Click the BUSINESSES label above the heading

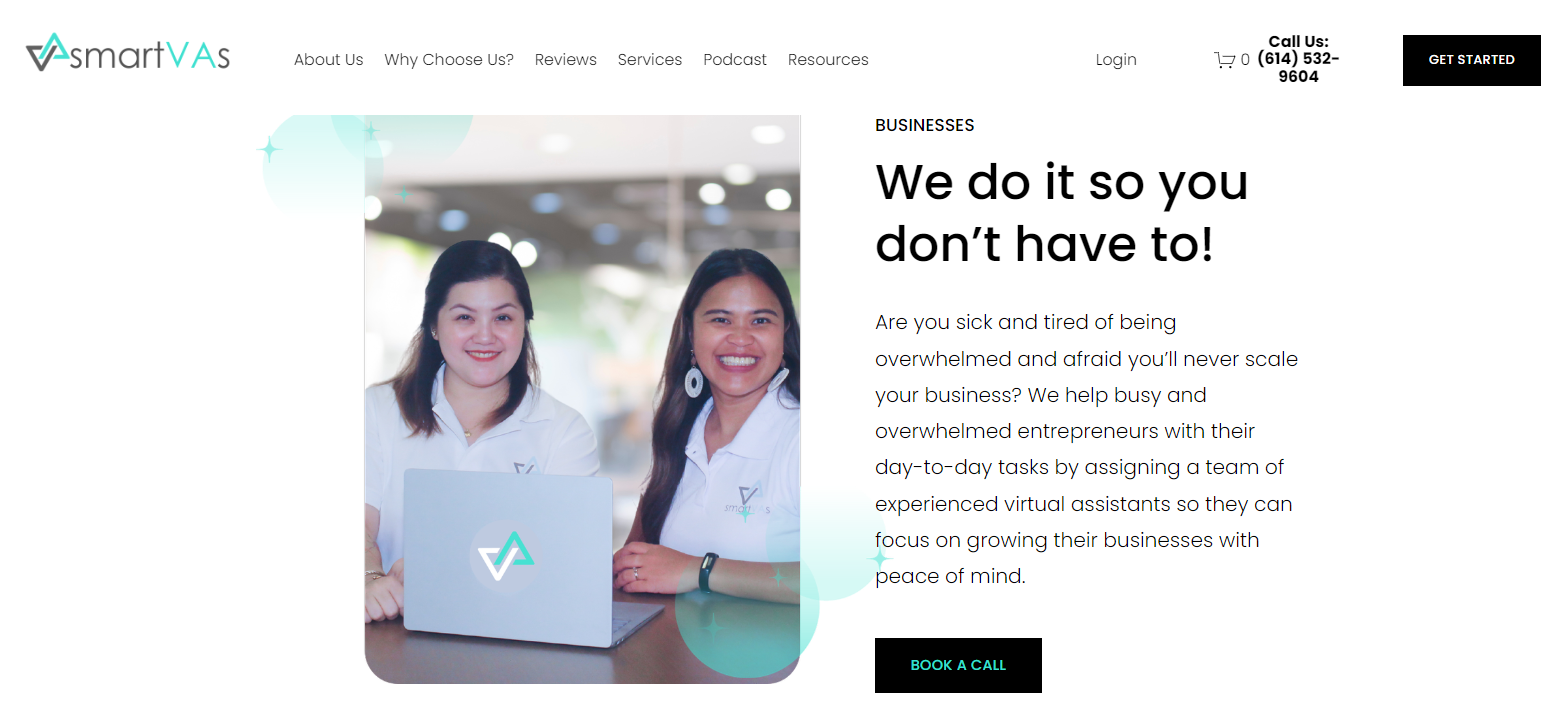tap(925, 126)
